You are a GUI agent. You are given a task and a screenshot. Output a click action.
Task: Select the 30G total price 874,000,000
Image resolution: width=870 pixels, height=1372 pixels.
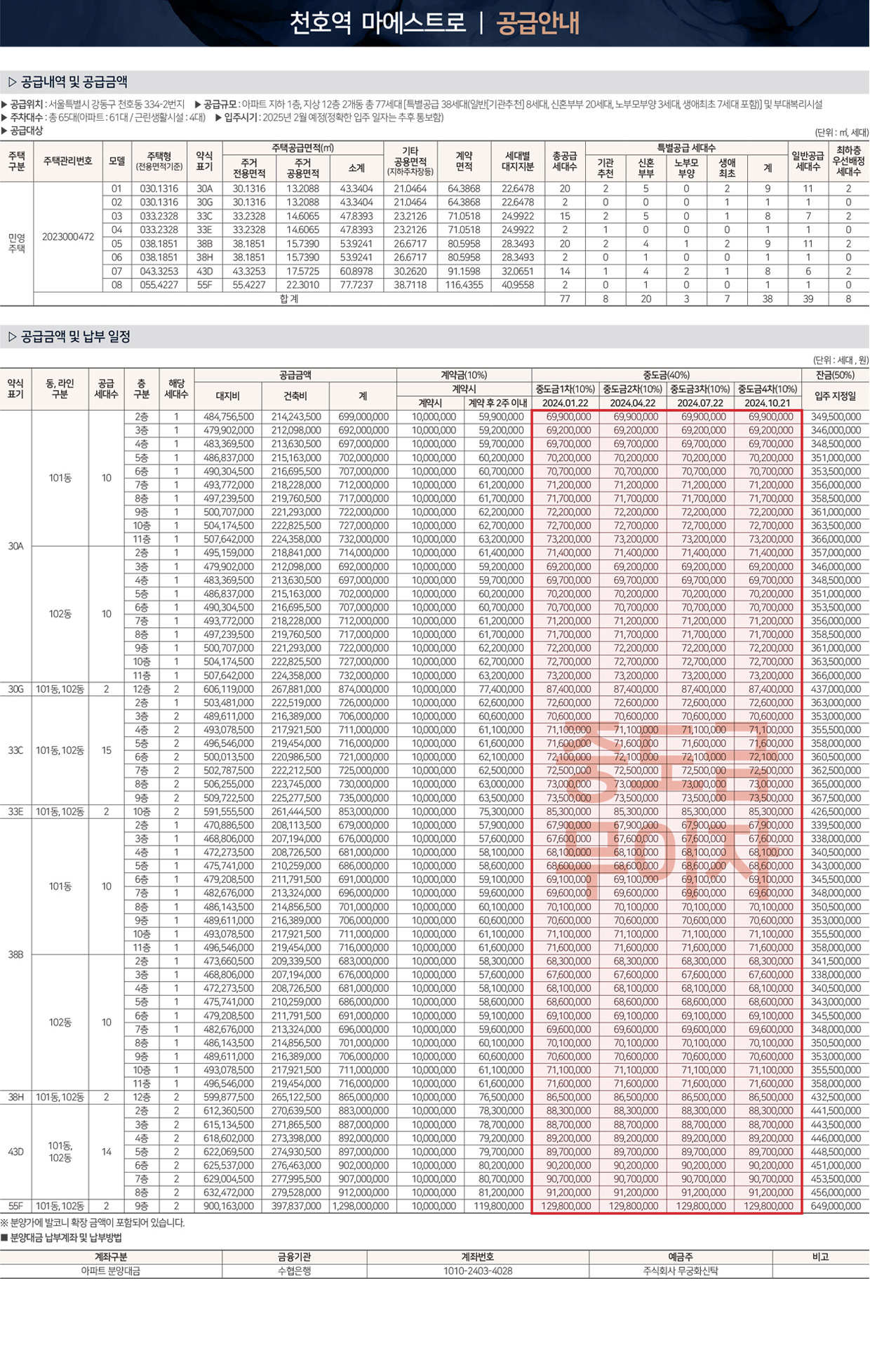(x=363, y=689)
